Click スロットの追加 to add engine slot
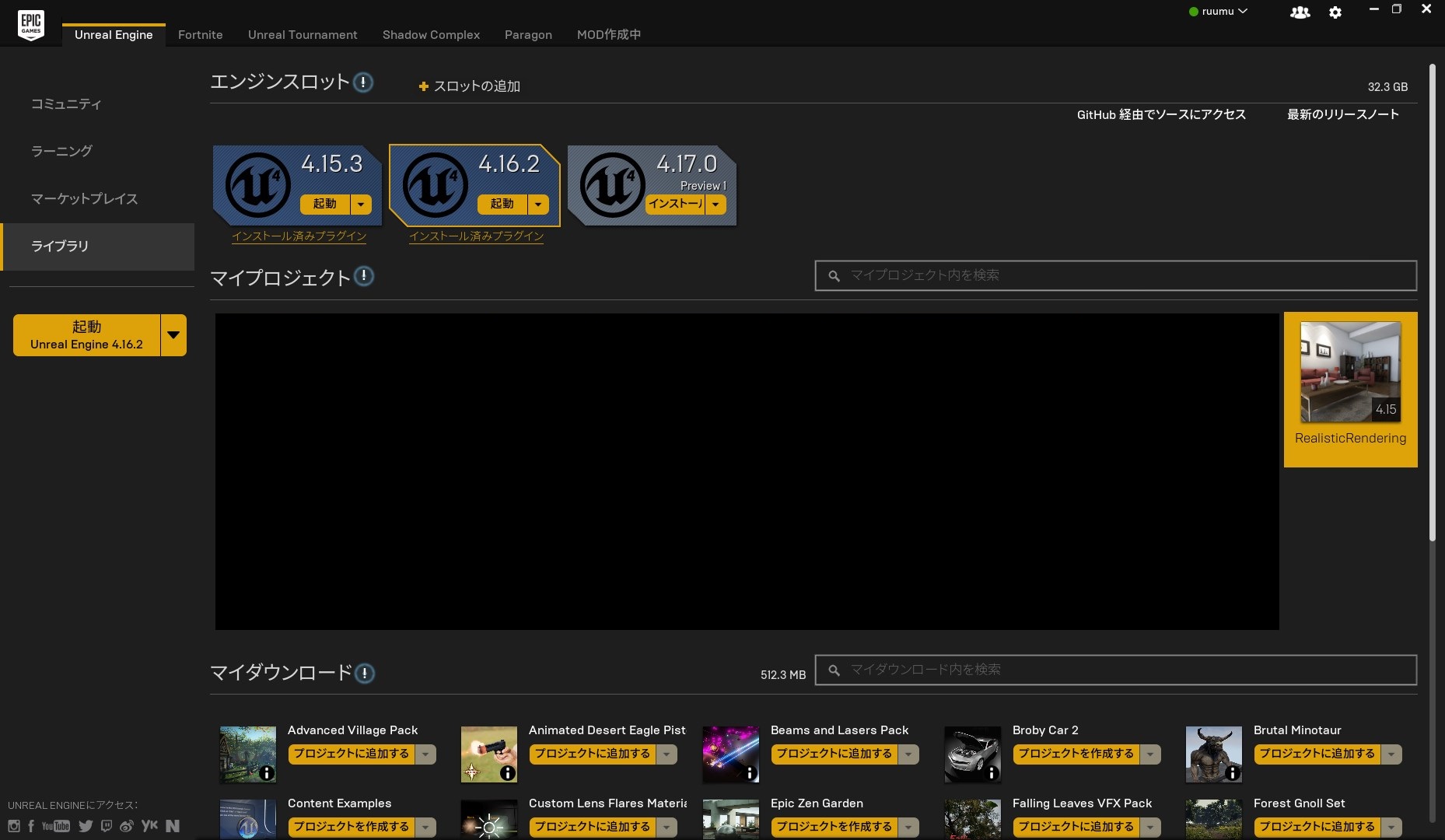 click(469, 86)
